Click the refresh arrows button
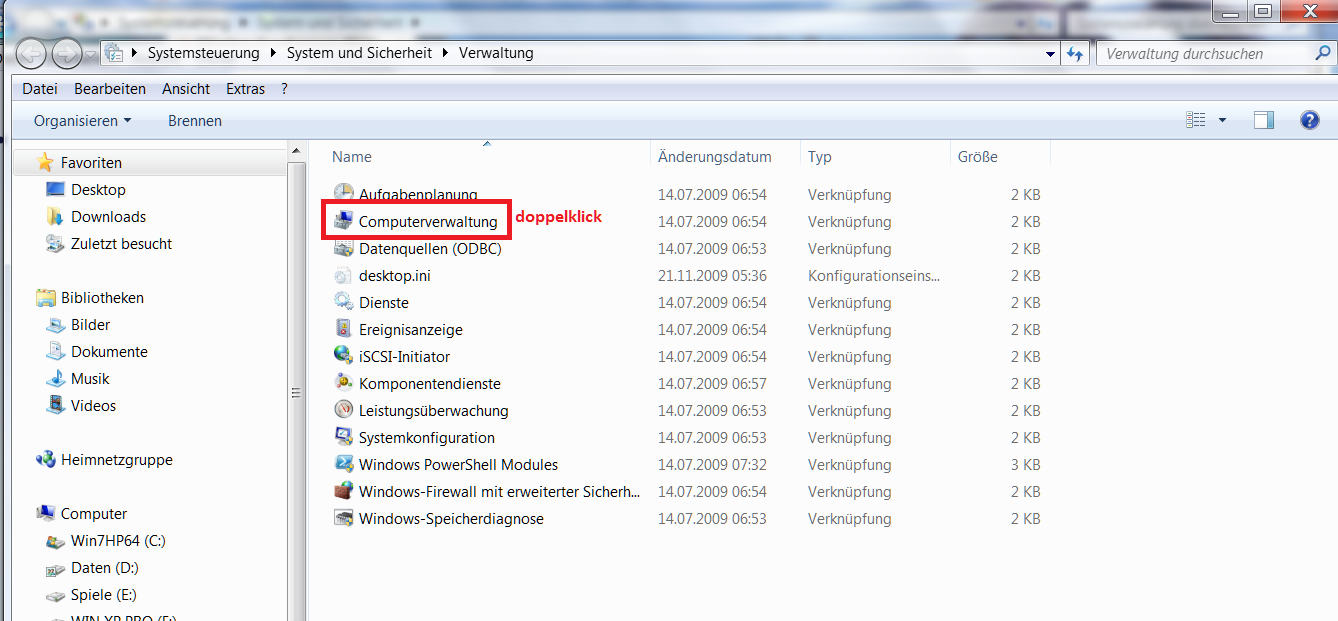Screen dimensions: 1338x621 click(x=1075, y=53)
